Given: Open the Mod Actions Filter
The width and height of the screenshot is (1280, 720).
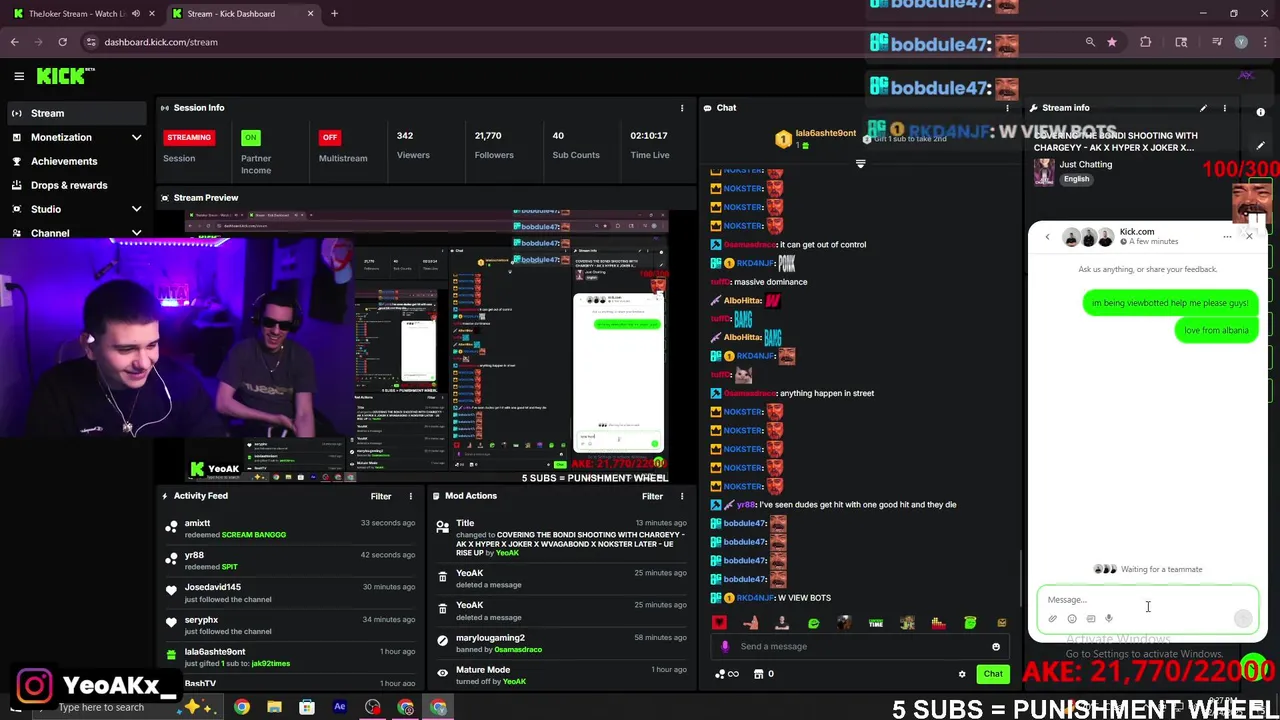Looking at the screenshot, I should click(652, 496).
